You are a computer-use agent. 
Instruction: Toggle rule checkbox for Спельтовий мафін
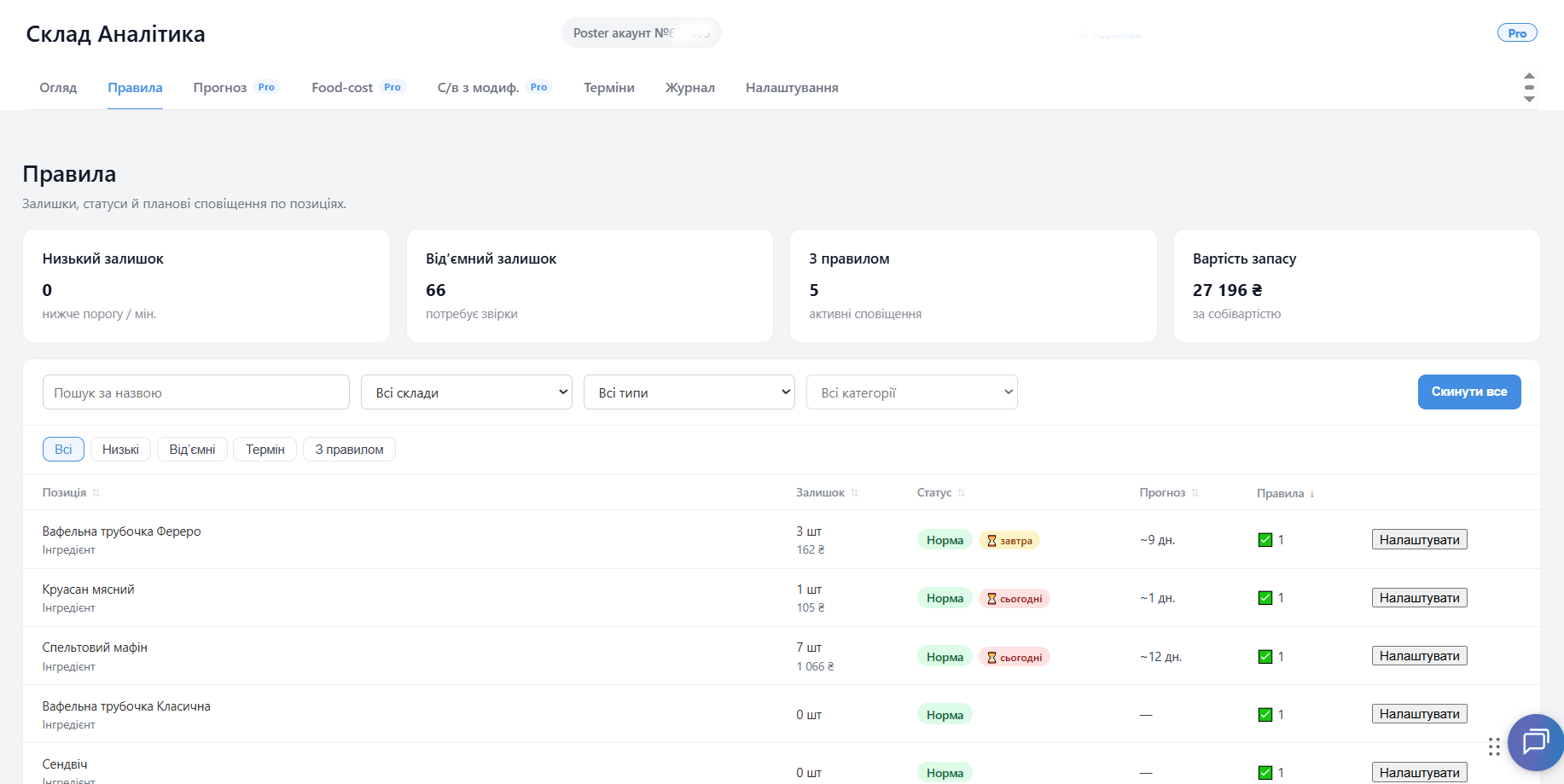click(x=1265, y=657)
